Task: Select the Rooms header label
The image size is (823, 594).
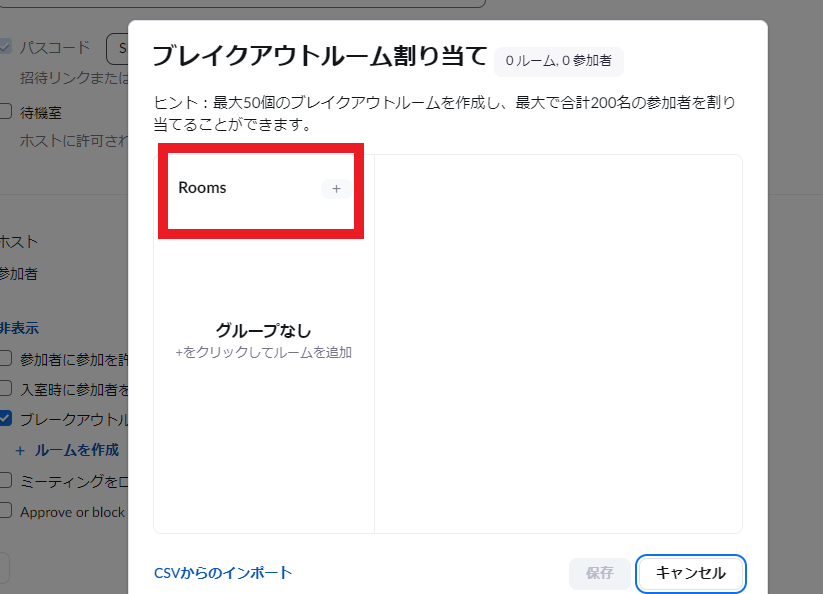Action: tap(202, 188)
